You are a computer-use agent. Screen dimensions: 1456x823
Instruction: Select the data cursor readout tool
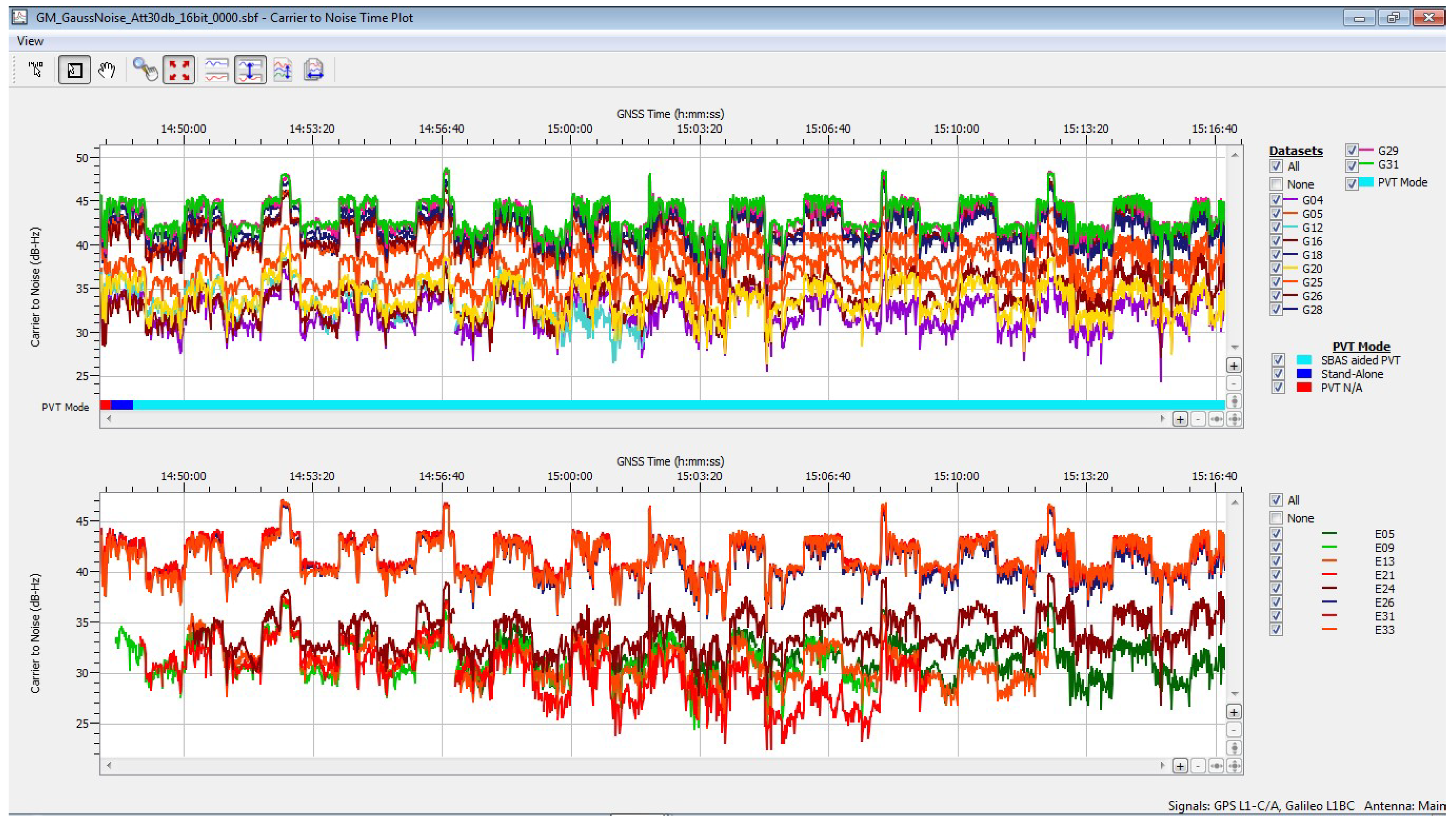pyautogui.click(x=36, y=70)
